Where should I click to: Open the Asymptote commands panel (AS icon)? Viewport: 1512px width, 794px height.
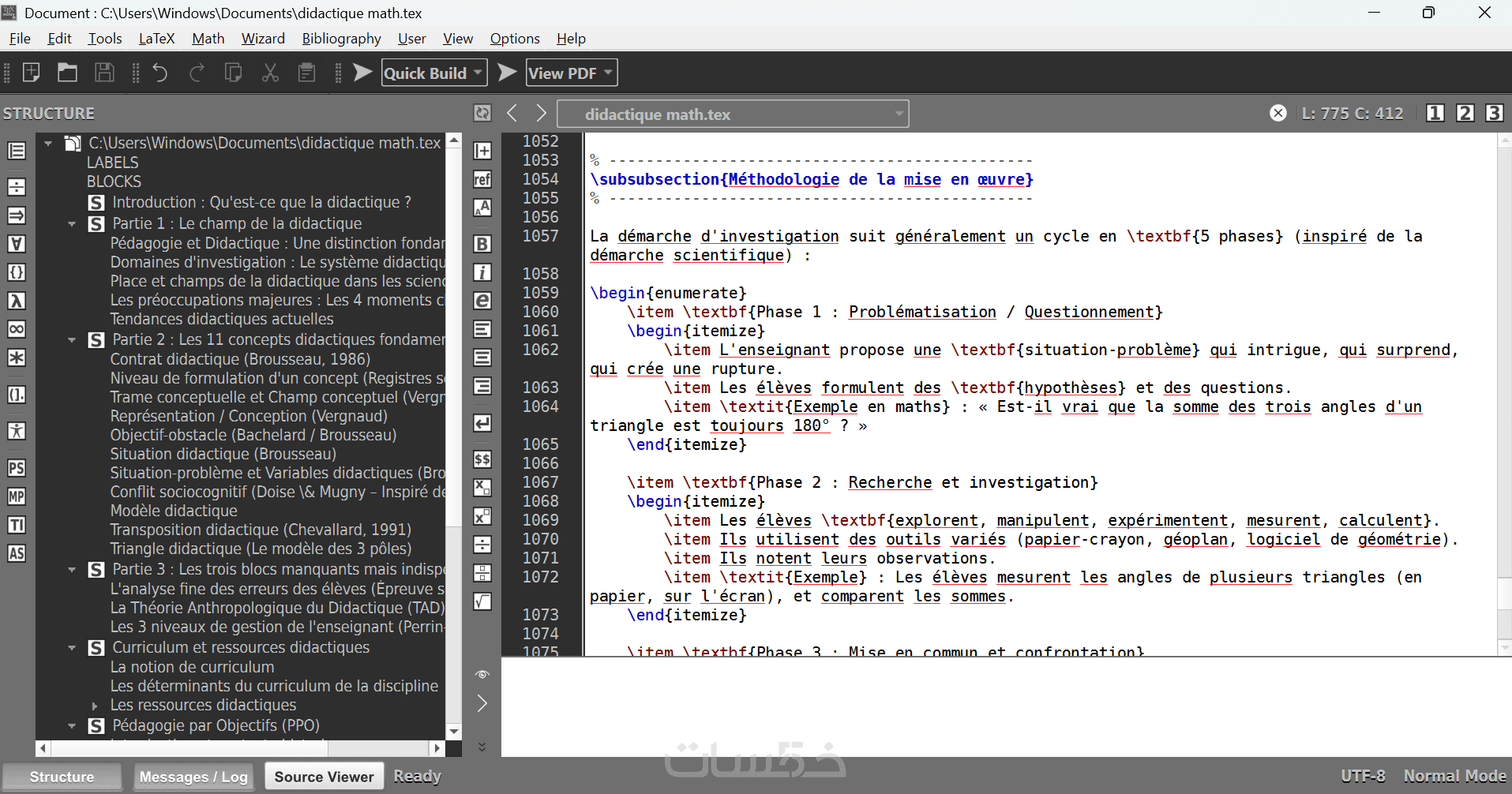coord(17,553)
